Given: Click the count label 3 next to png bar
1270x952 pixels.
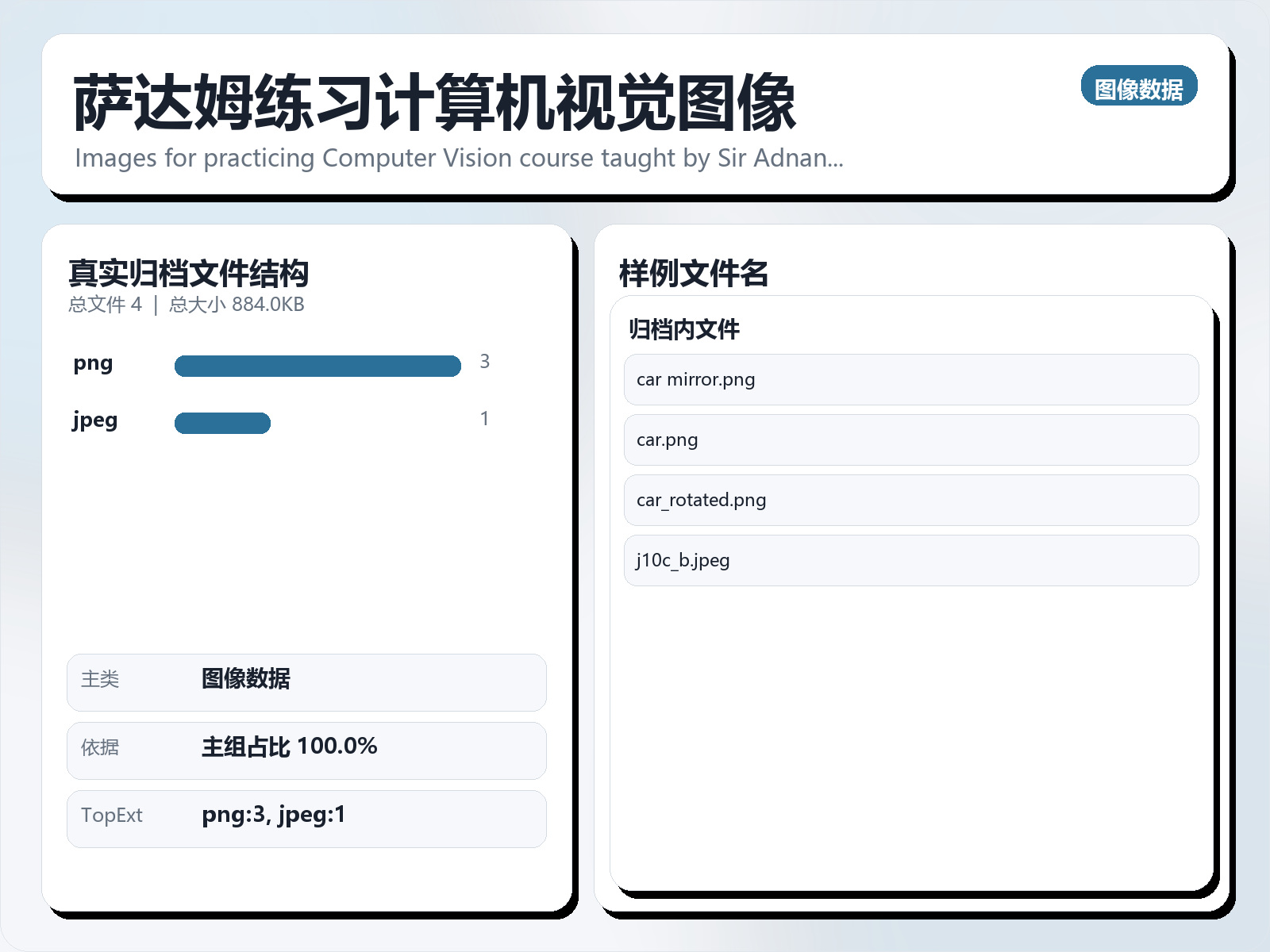Looking at the screenshot, I should (485, 362).
